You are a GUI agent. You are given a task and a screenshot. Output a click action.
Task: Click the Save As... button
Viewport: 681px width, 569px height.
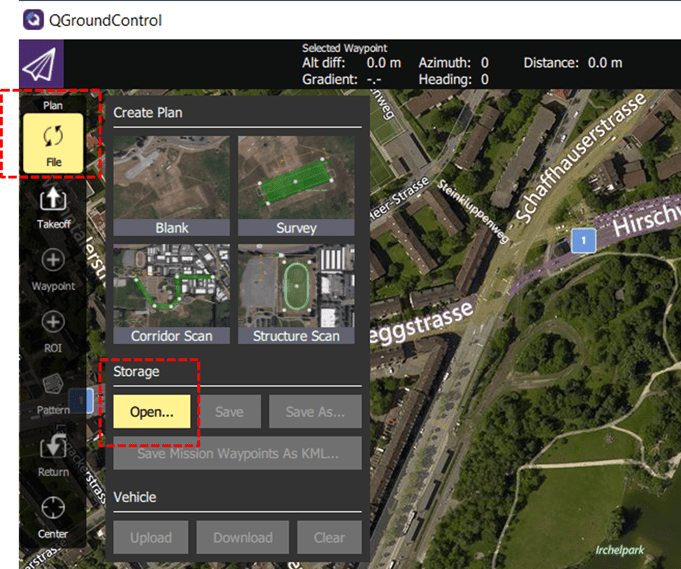pos(315,411)
